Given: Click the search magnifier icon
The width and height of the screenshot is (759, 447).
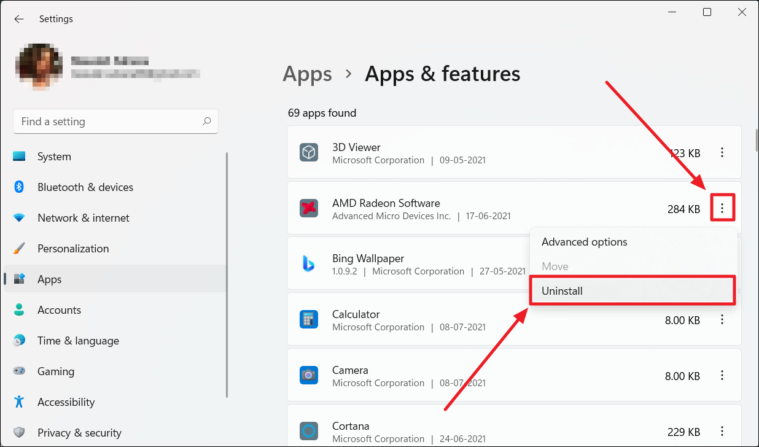Looking at the screenshot, I should (207, 121).
